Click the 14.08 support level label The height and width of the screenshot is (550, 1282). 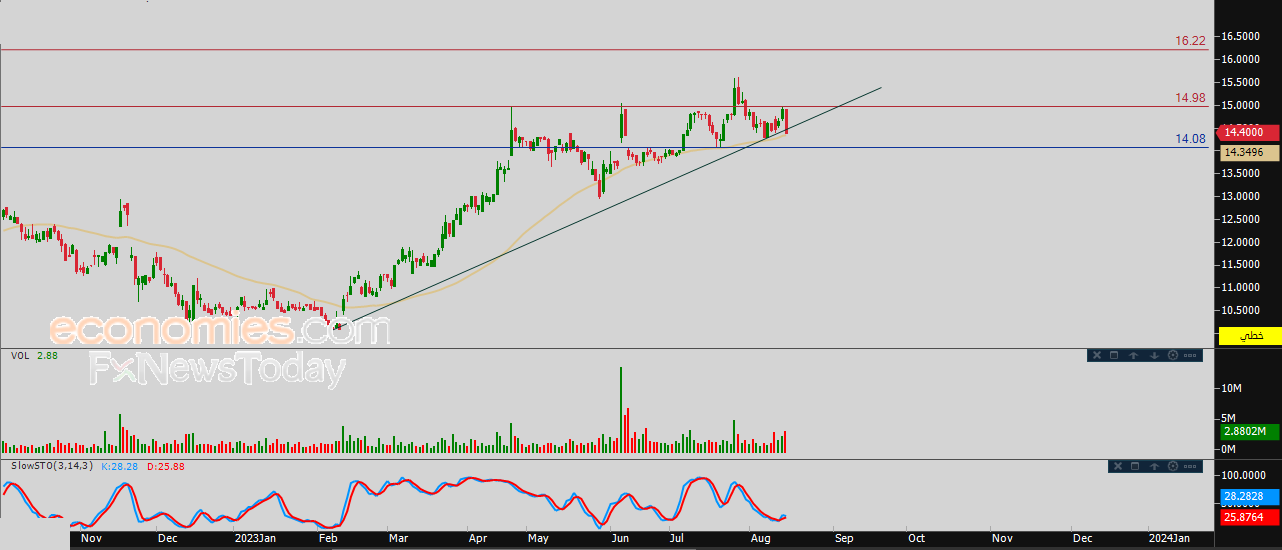click(1190, 139)
